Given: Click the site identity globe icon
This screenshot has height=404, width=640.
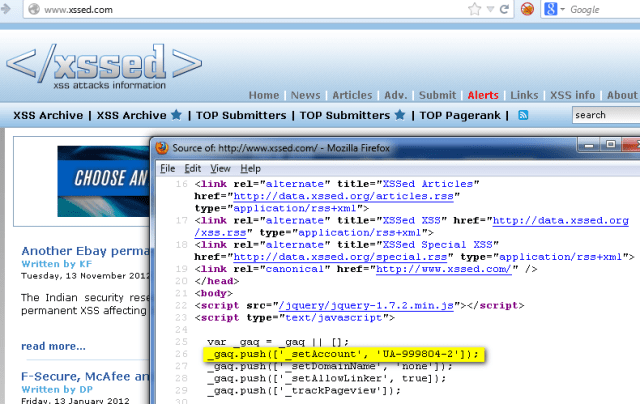Looking at the screenshot, I should 34,9.
